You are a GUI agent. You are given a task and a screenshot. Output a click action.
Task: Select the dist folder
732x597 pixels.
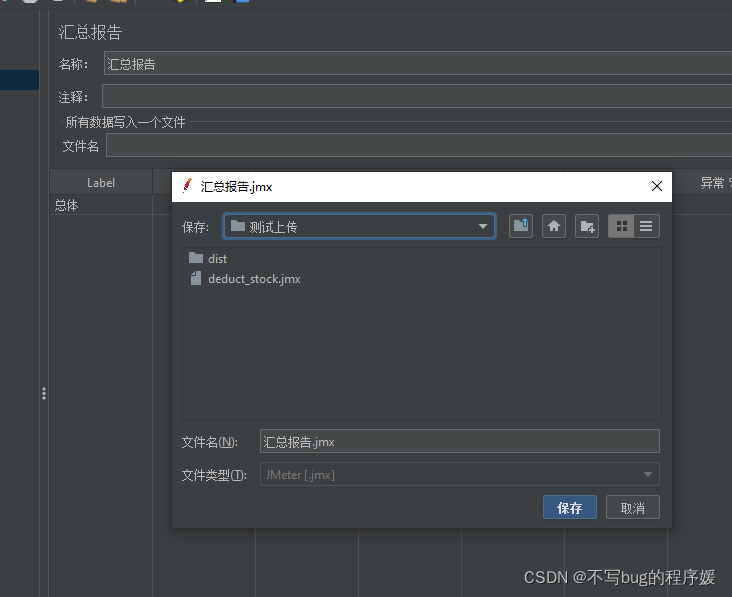point(208,258)
